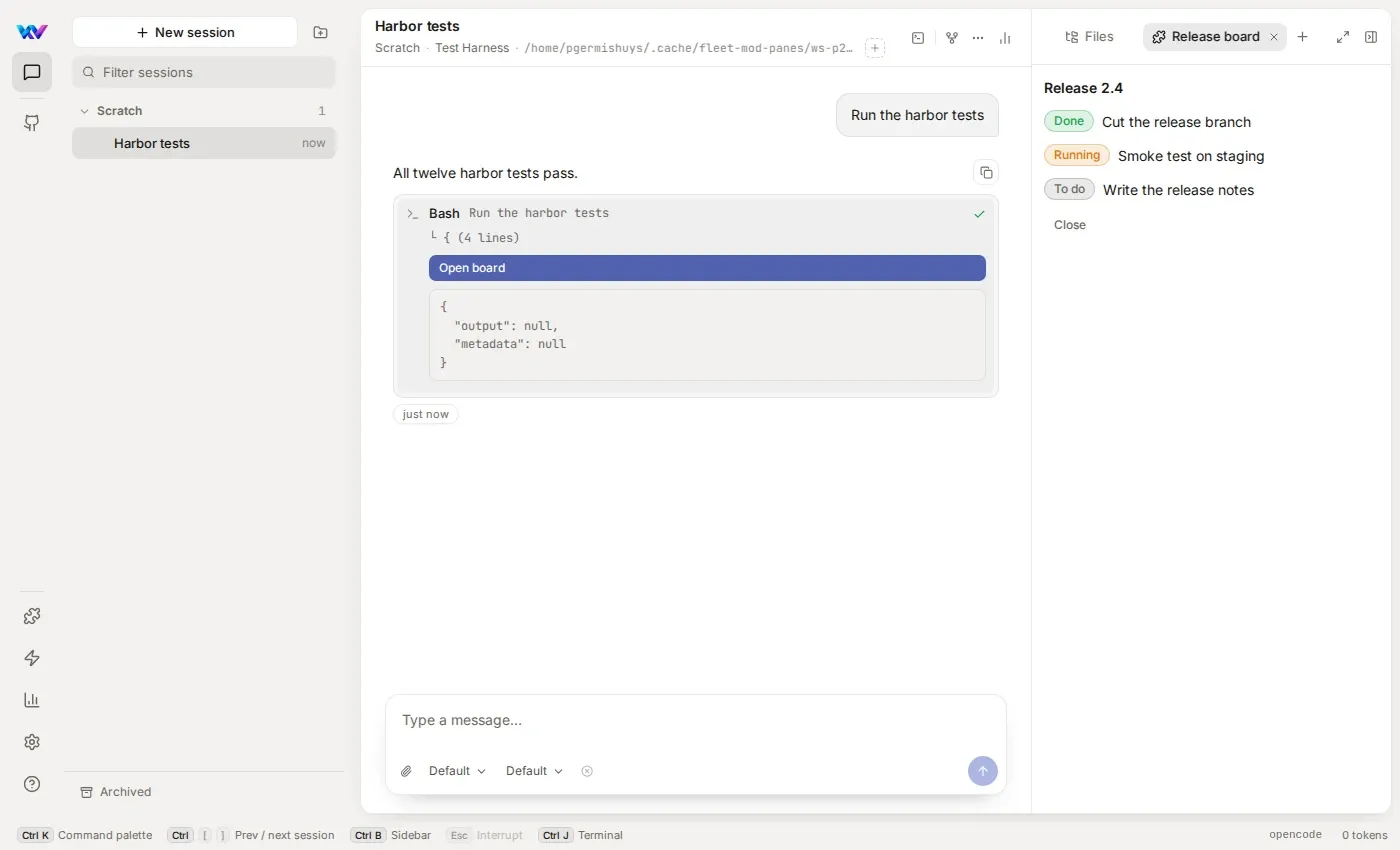
Task: Open the three-dot more menu in header
Action: (x=978, y=38)
